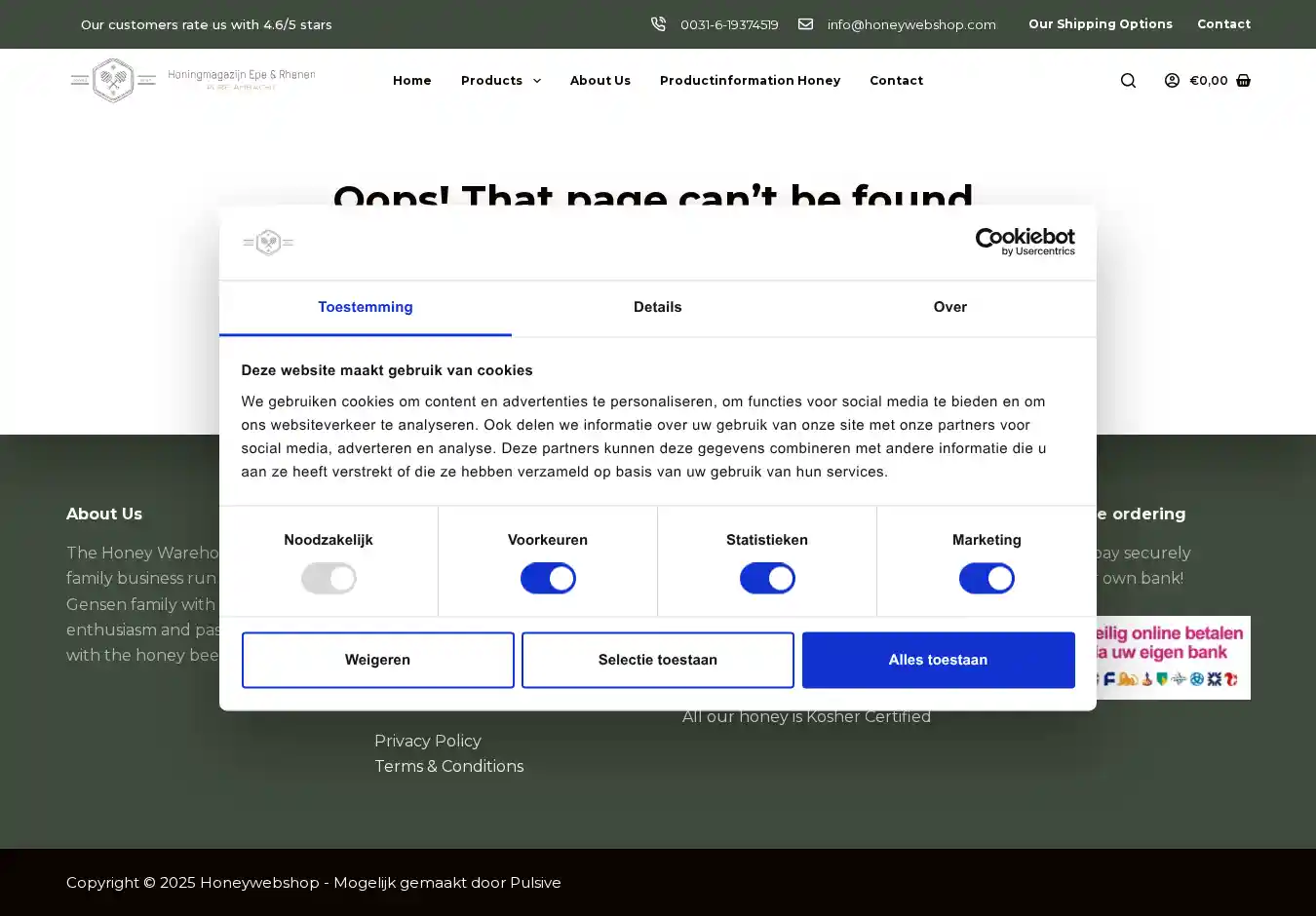Click the phone icon in top bar
This screenshot has height=916, width=1316.
pos(658,24)
